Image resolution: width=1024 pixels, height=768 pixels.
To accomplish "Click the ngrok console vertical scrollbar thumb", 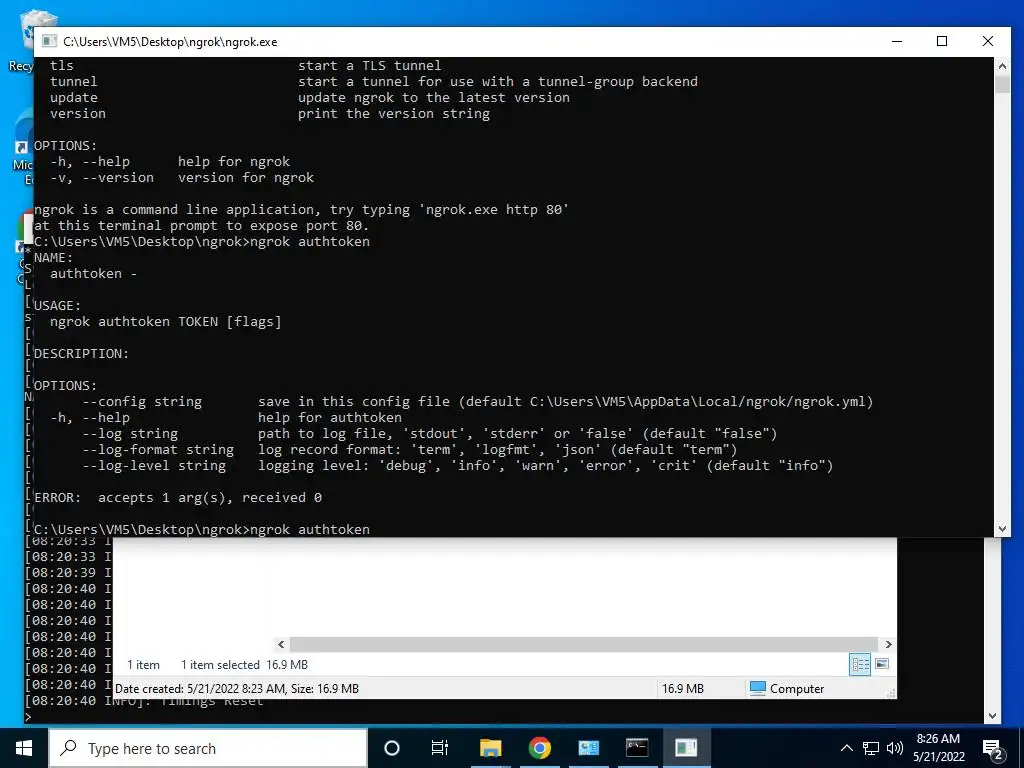I will pyautogui.click(x=1002, y=84).
